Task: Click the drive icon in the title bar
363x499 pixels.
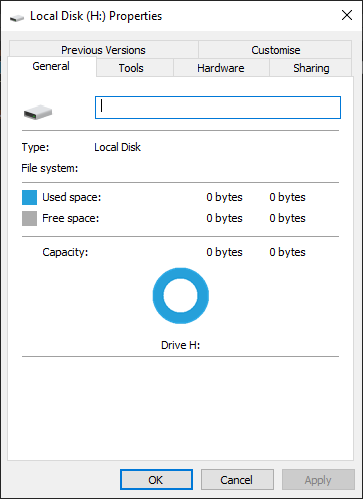Action: click(x=17, y=17)
